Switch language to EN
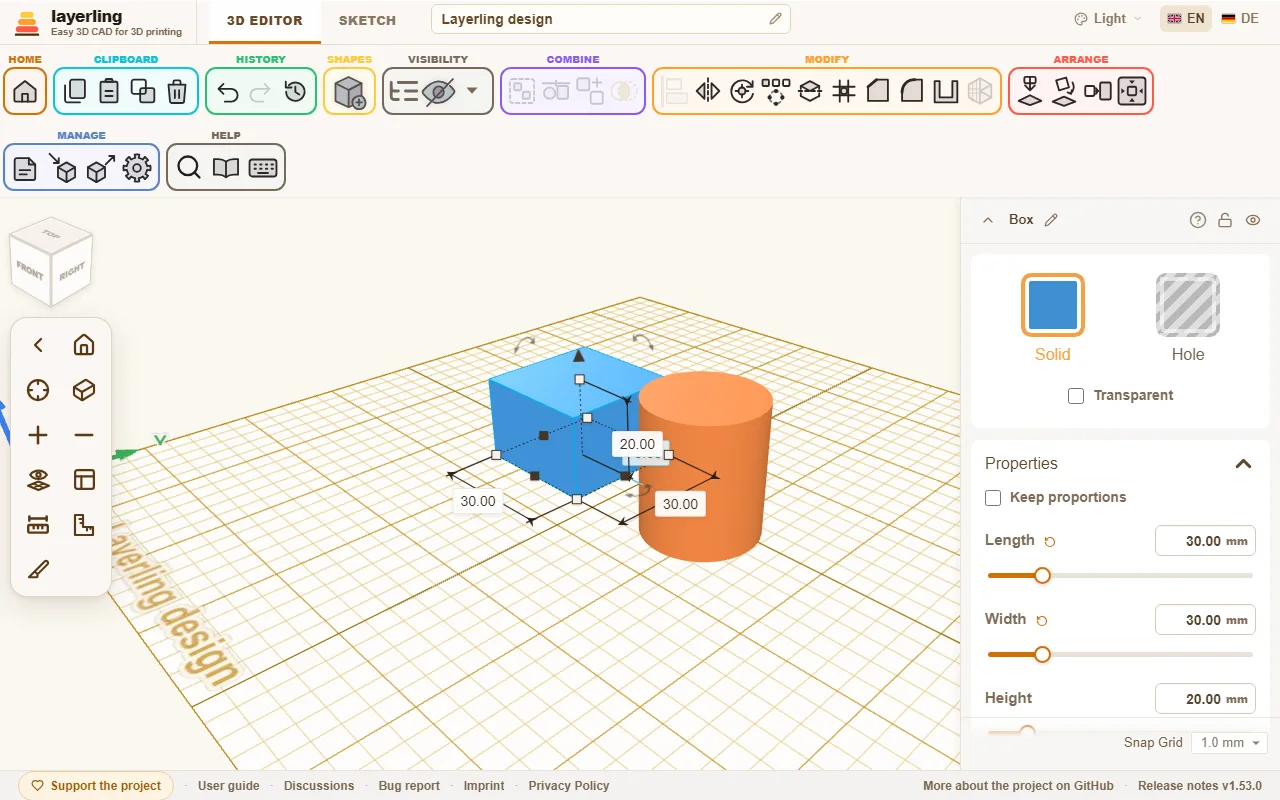Viewport: 1280px width, 800px height. (x=1186, y=19)
